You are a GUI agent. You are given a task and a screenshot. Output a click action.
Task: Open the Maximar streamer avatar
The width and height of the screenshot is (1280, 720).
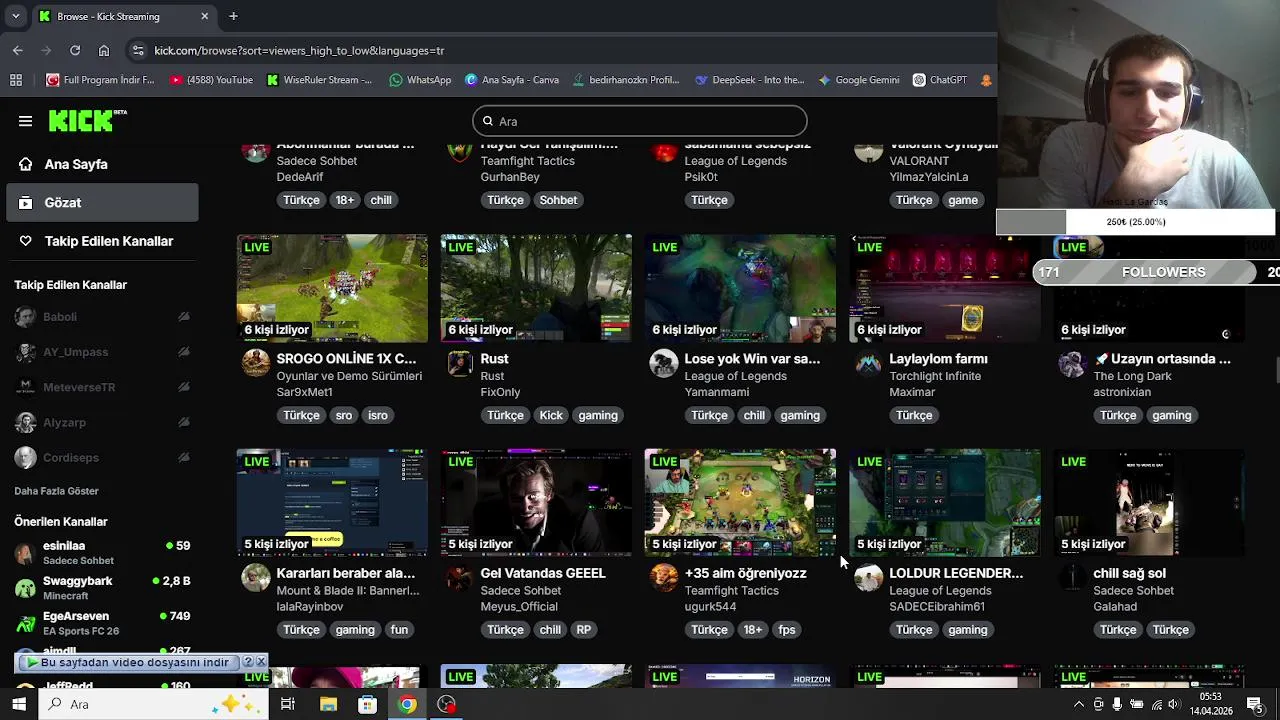[x=868, y=363]
